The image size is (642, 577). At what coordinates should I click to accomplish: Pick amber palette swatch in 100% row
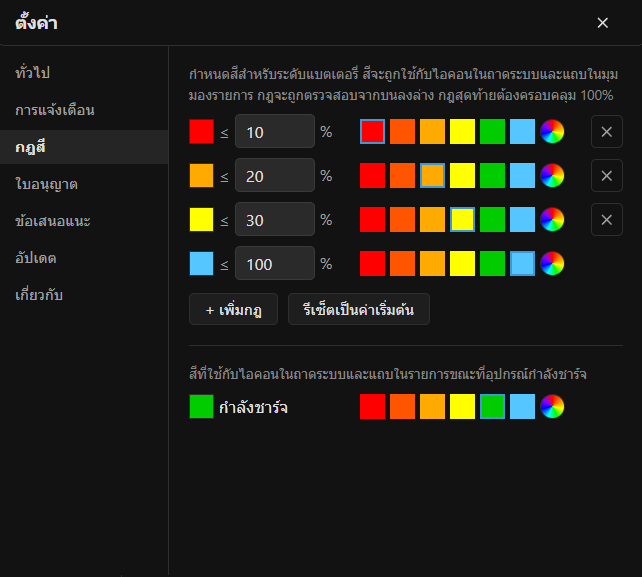(x=432, y=263)
